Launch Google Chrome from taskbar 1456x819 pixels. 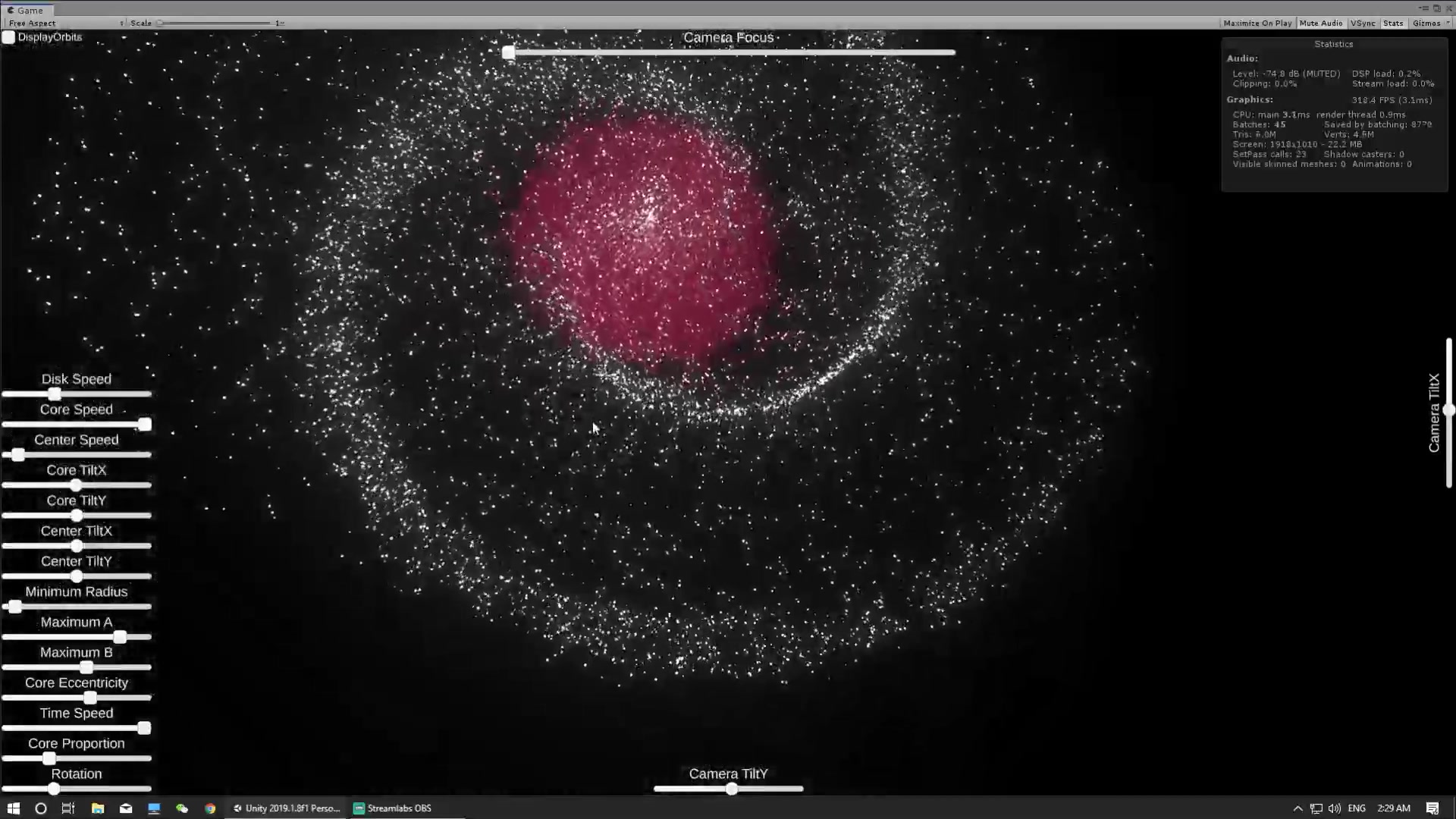(210, 808)
